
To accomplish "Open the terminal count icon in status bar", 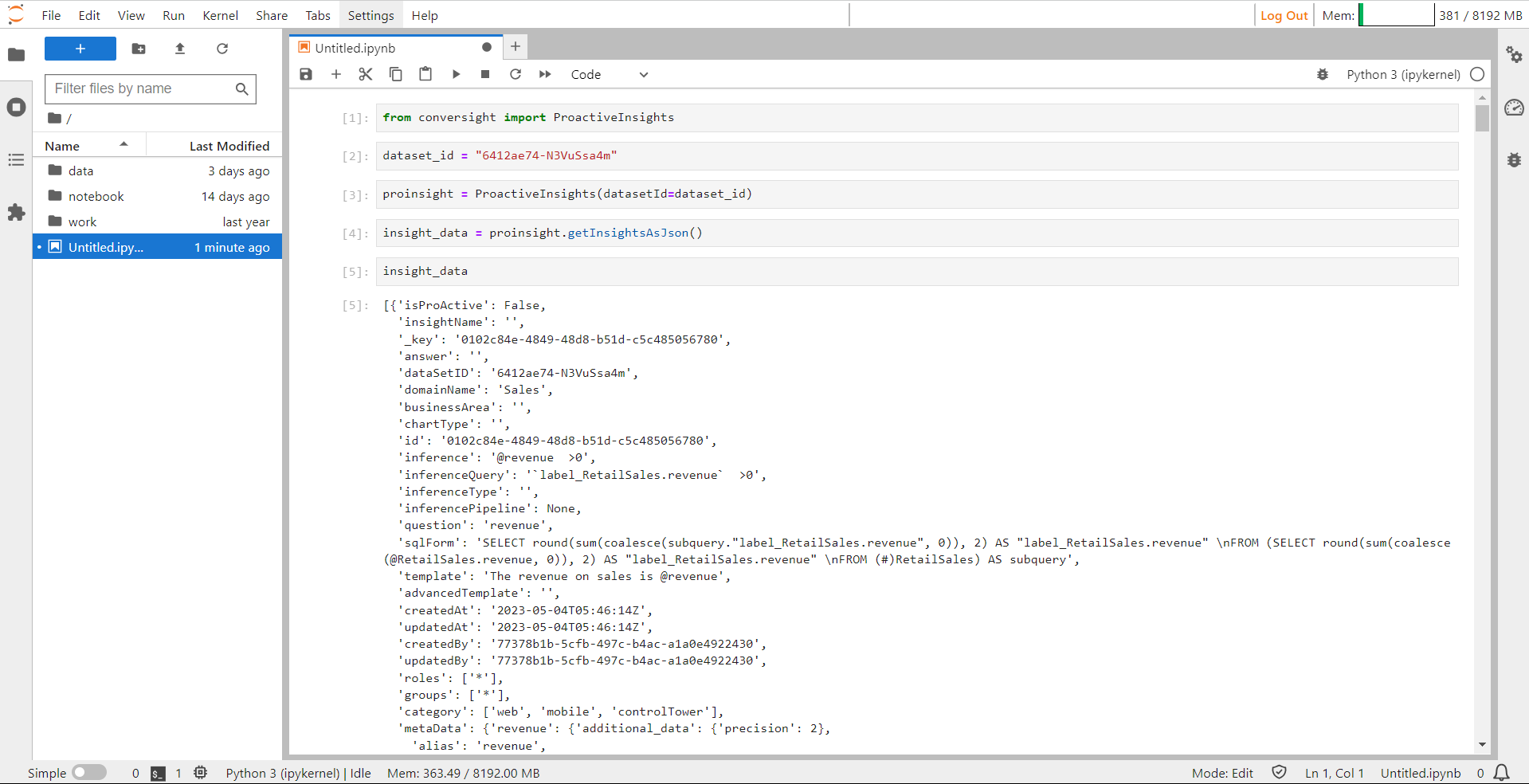I will 159,773.
